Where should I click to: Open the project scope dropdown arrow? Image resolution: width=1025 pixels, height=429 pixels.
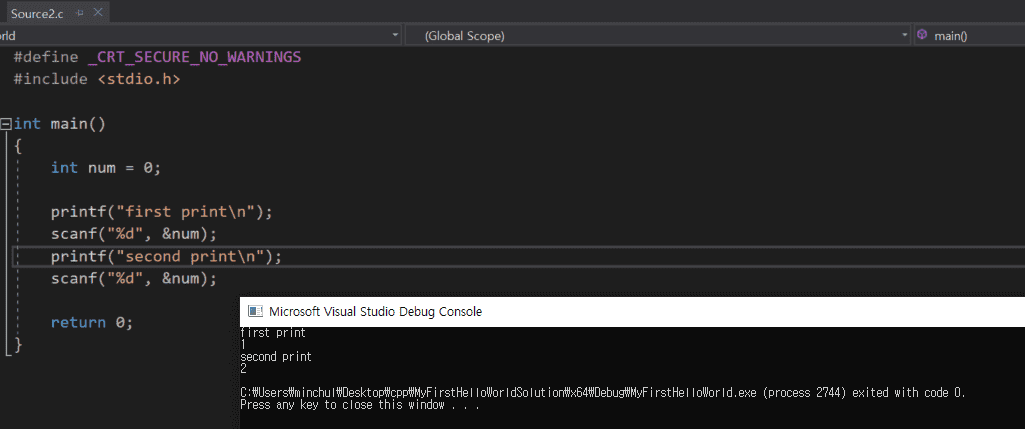[x=395, y=35]
